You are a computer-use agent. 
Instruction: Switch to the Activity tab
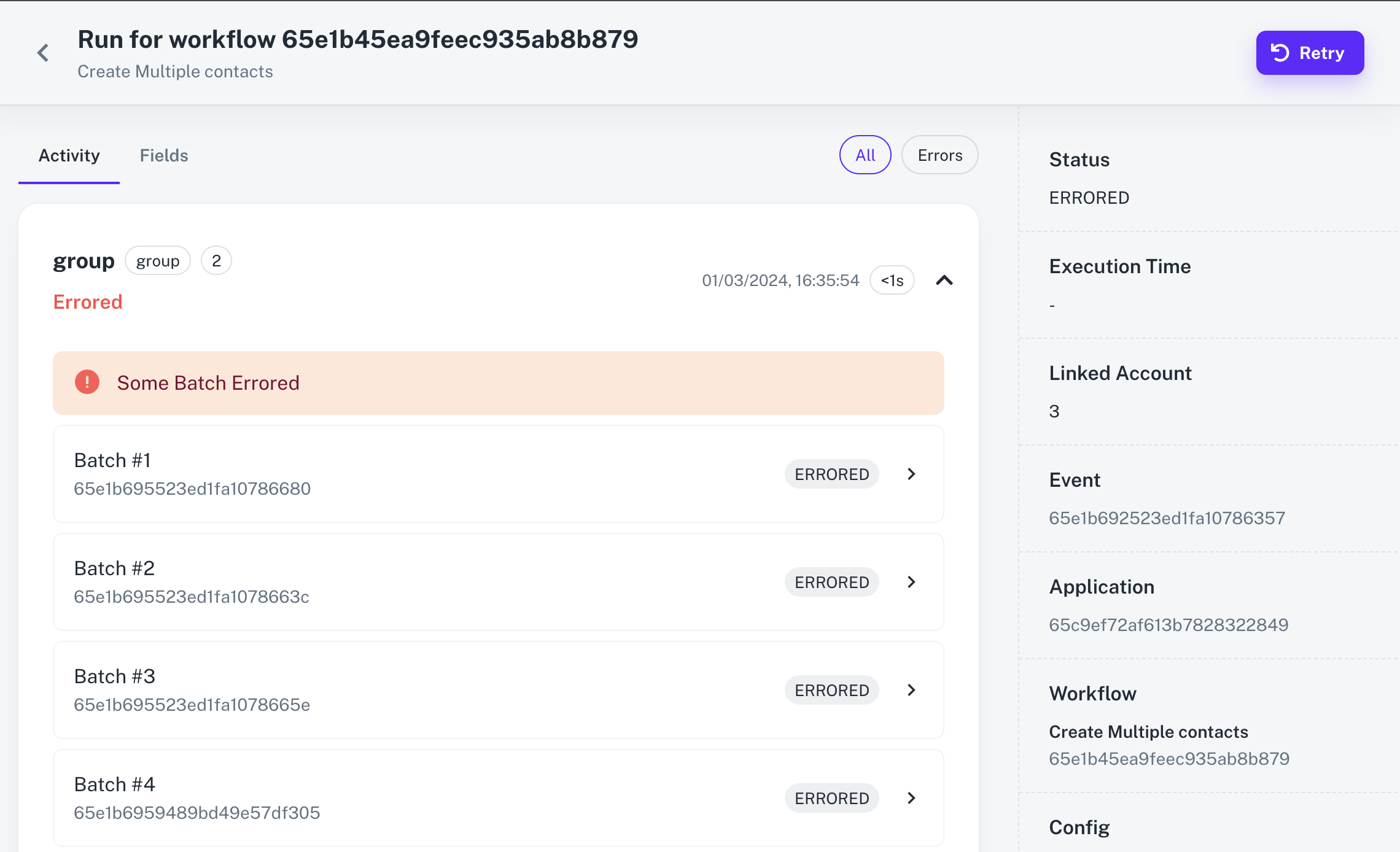coord(68,155)
